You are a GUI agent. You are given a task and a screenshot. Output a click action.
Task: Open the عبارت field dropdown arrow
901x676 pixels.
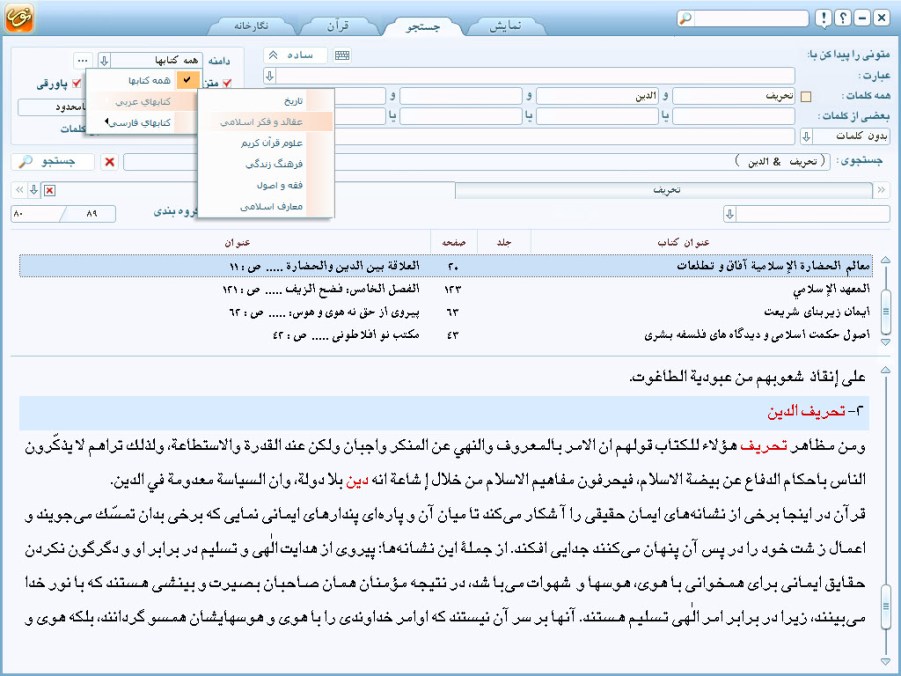[269, 75]
